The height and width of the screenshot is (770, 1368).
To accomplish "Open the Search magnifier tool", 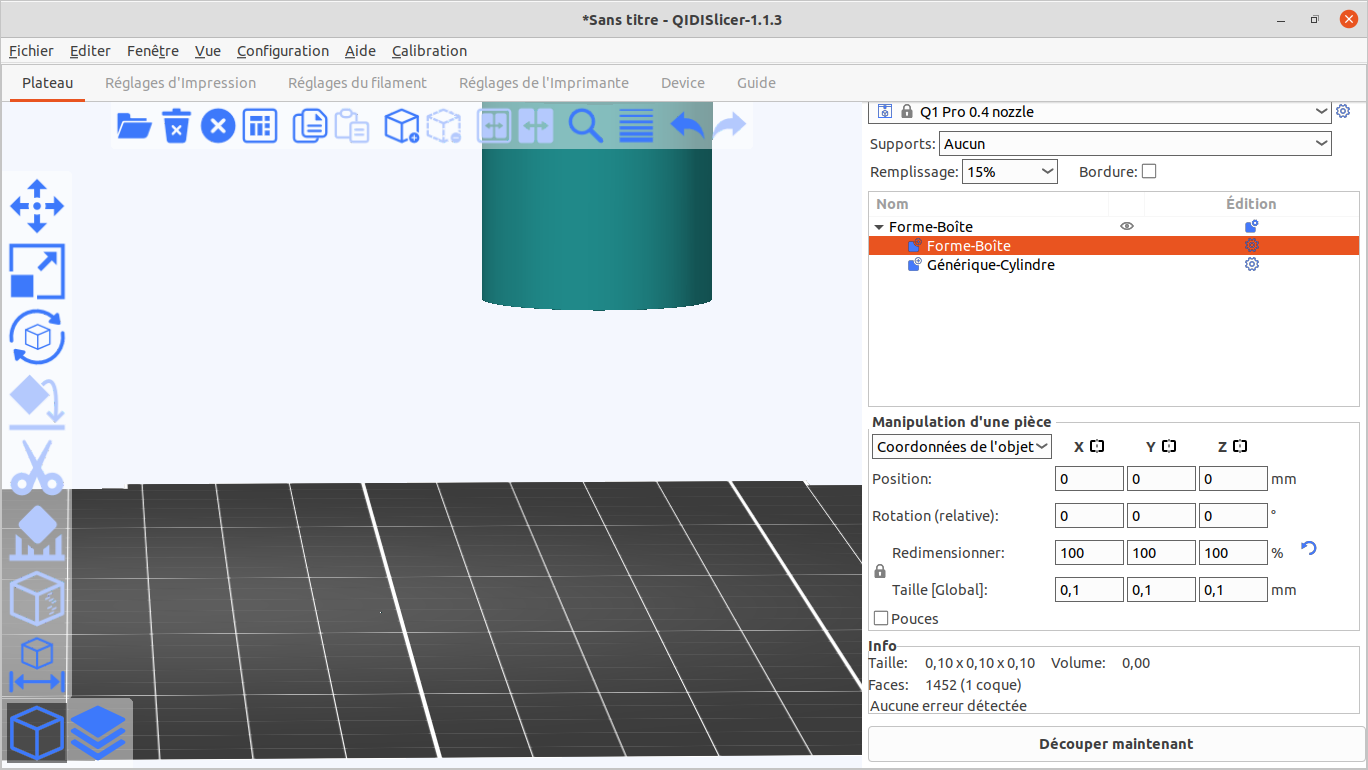I will 585,126.
